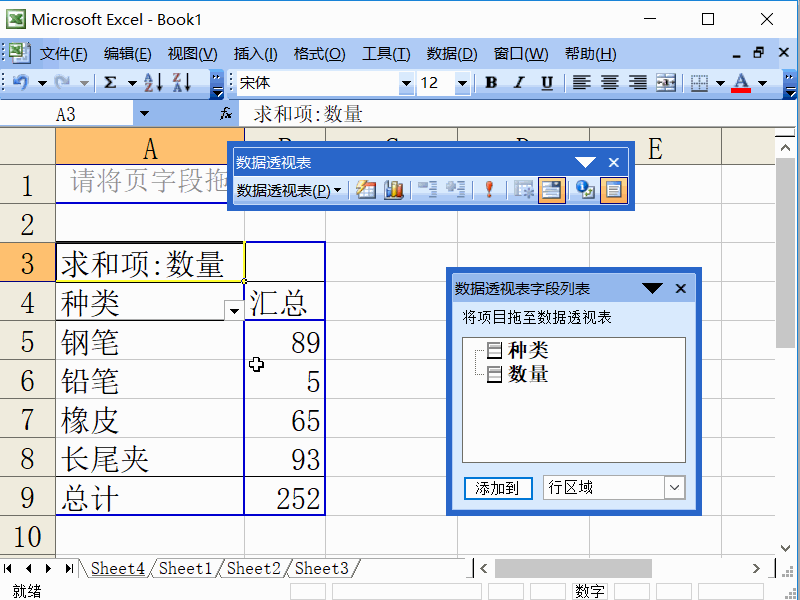Screen dimensions: 800x600
Task: Click the red exclamation Refresh Data icon
Action: 489,190
